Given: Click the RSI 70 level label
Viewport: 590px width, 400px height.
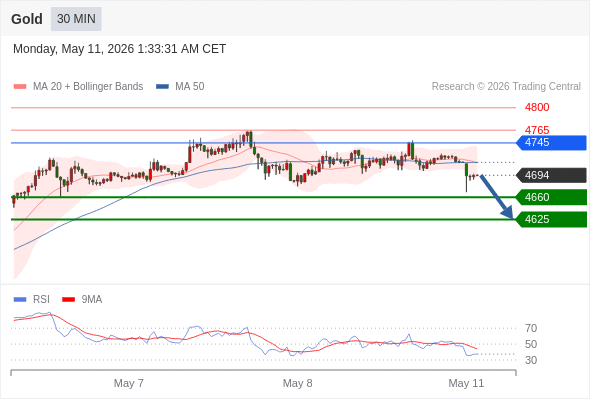Looking at the screenshot, I should click(531, 329).
